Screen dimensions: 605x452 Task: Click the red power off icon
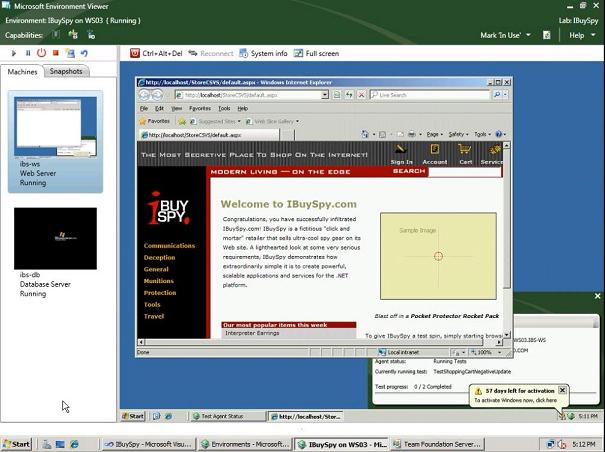[x=42, y=53]
